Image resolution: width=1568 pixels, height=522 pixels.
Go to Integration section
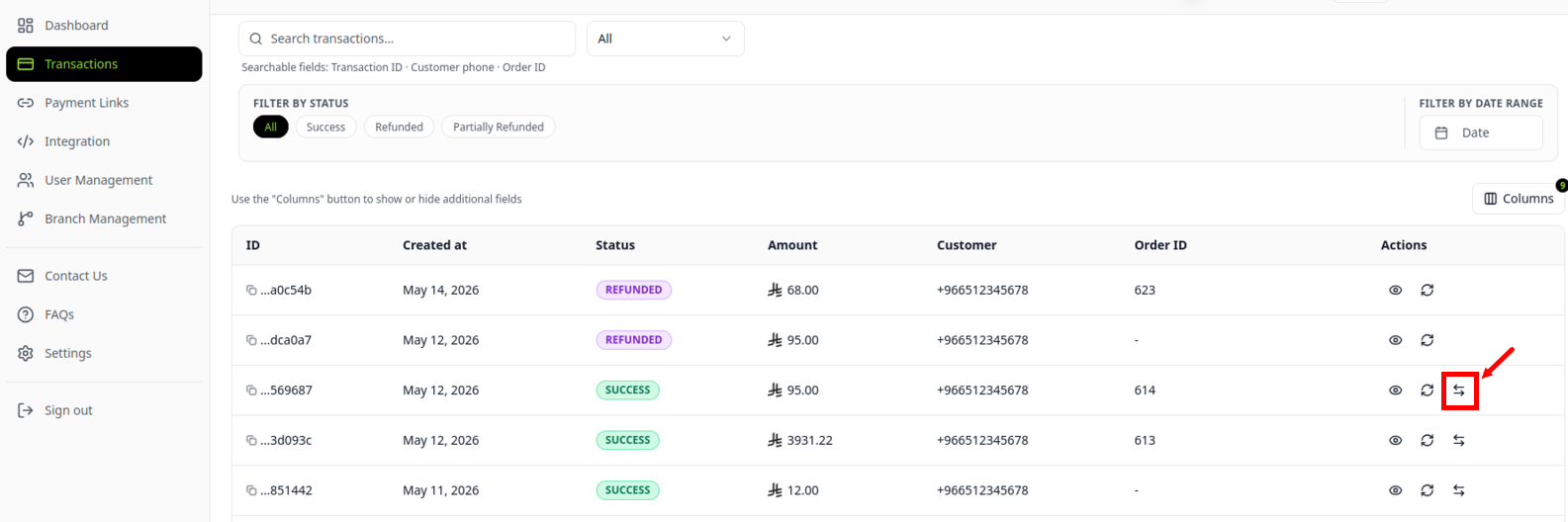coord(104,141)
